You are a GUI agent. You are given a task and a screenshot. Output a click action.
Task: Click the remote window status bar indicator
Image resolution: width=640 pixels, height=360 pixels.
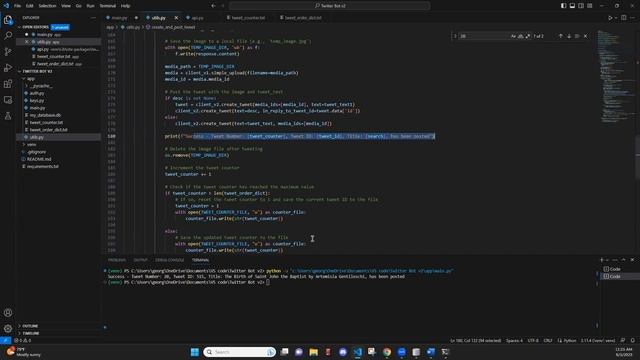pyautogui.click(x=5, y=340)
